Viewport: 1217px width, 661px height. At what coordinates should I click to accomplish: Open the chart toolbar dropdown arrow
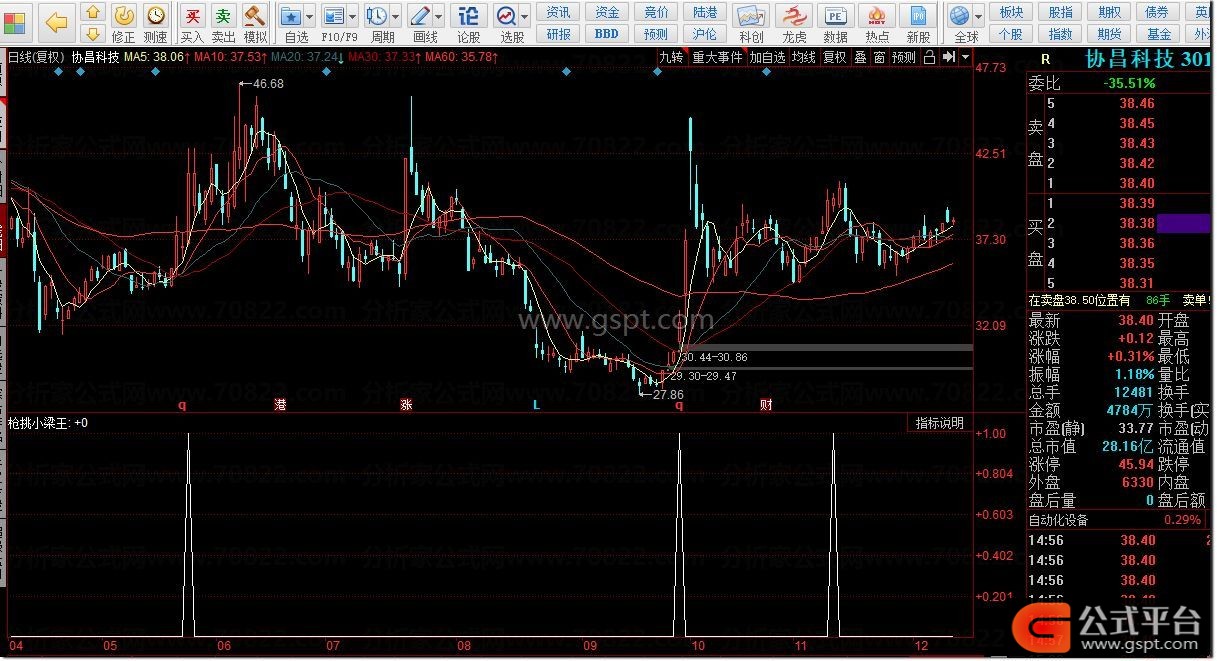[964, 57]
